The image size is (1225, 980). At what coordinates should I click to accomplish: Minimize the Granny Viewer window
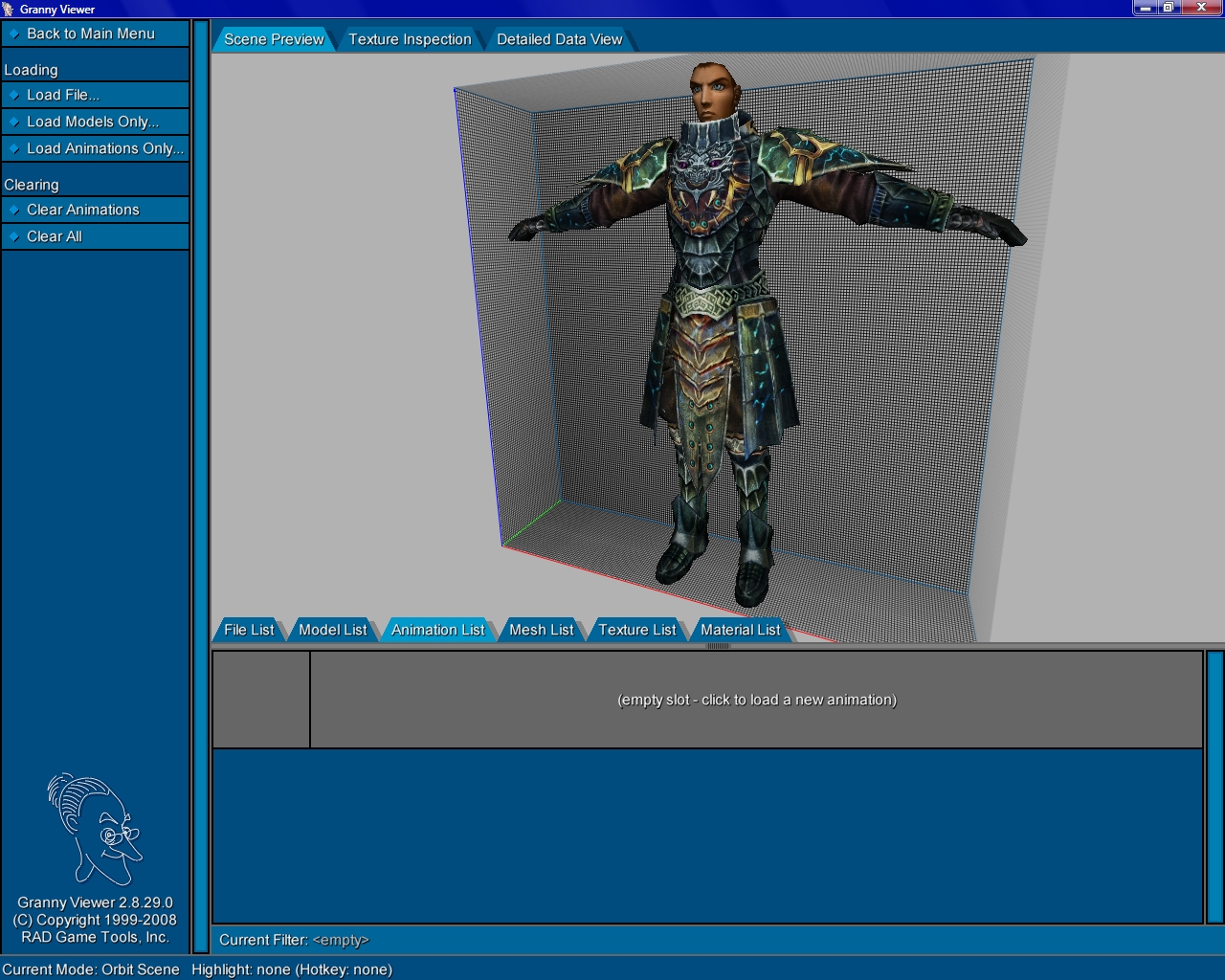point(1145,8)
